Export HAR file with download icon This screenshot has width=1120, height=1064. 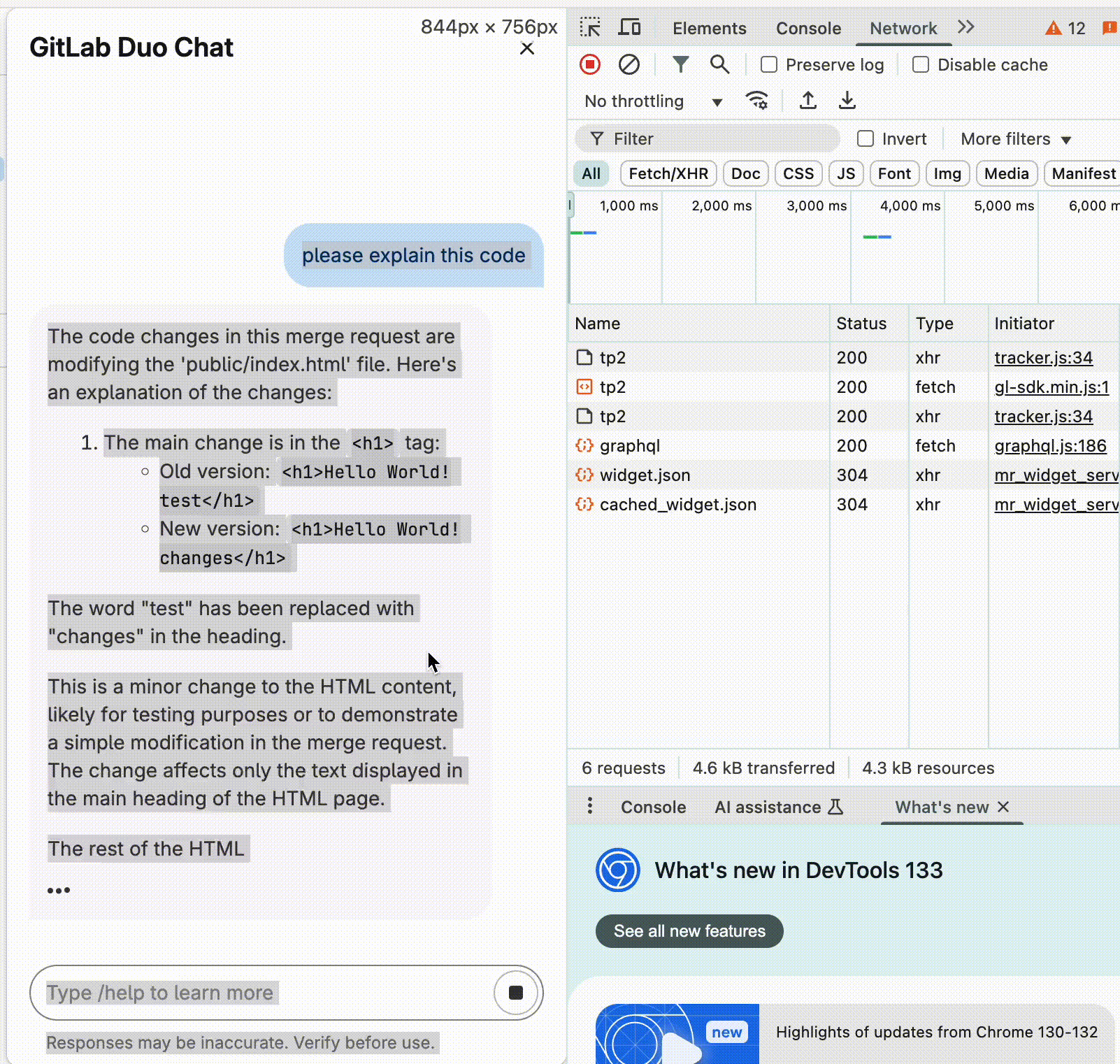point(847,101)
